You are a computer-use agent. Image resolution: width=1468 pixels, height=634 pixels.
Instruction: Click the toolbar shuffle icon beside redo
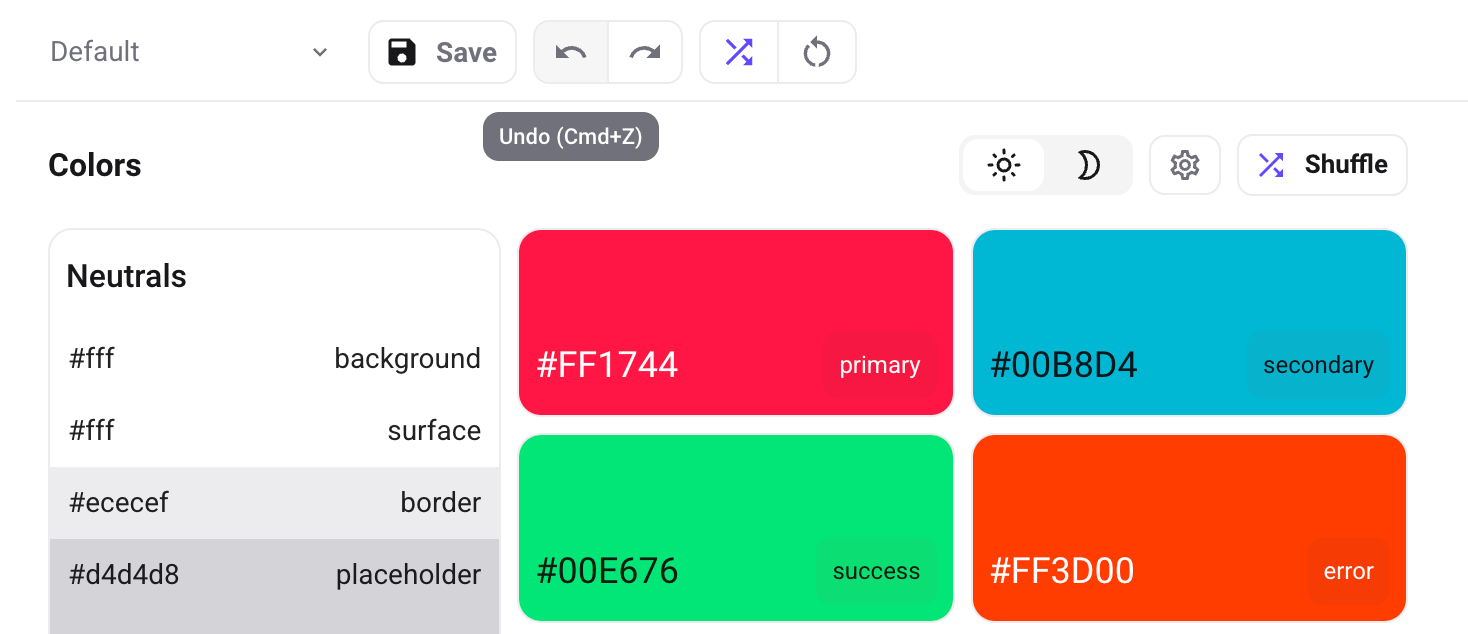[x=739, y=52]
